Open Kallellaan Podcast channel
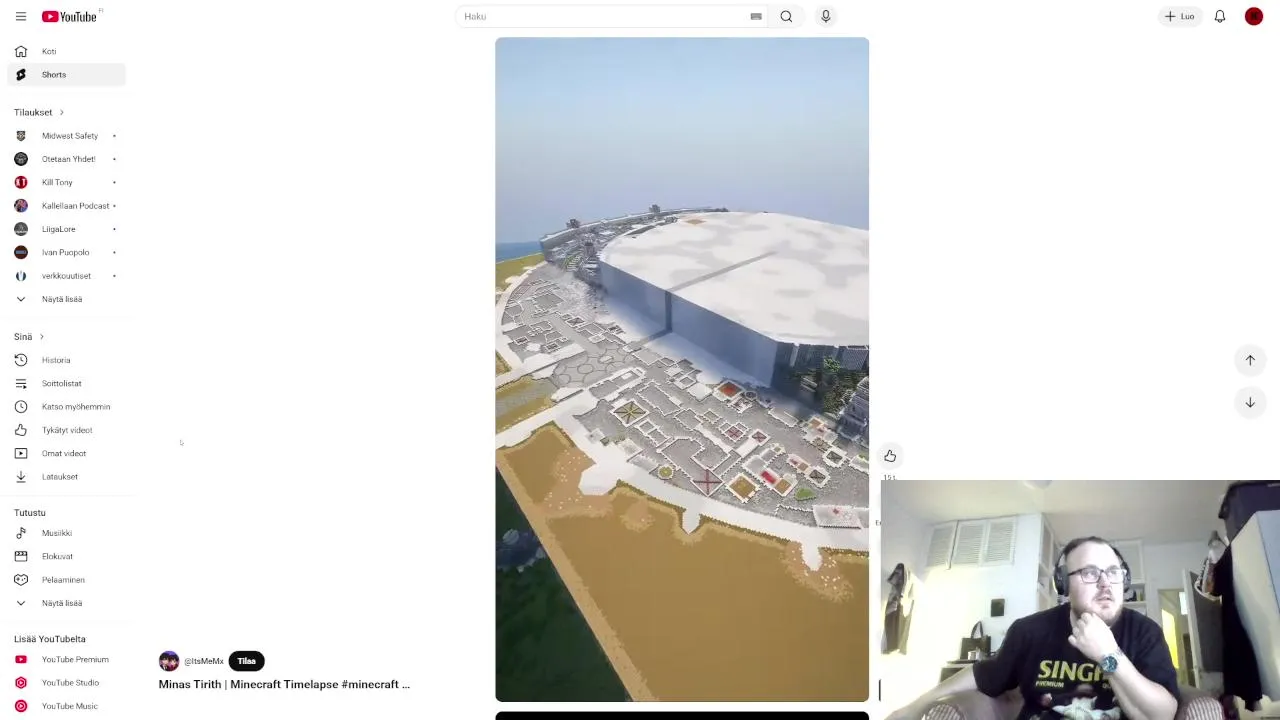The width and height of the screenshot is (1280, 720). tap(68, 206)
